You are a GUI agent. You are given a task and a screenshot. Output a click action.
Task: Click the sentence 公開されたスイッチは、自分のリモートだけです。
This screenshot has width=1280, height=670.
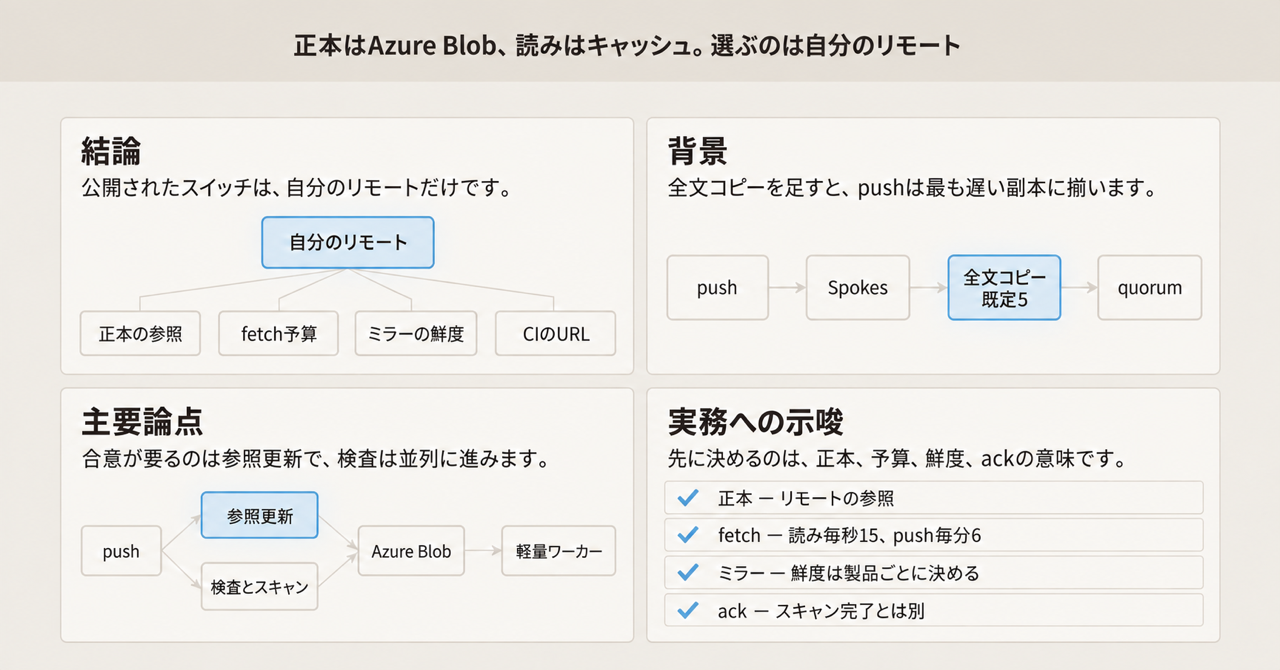(296, 187)
